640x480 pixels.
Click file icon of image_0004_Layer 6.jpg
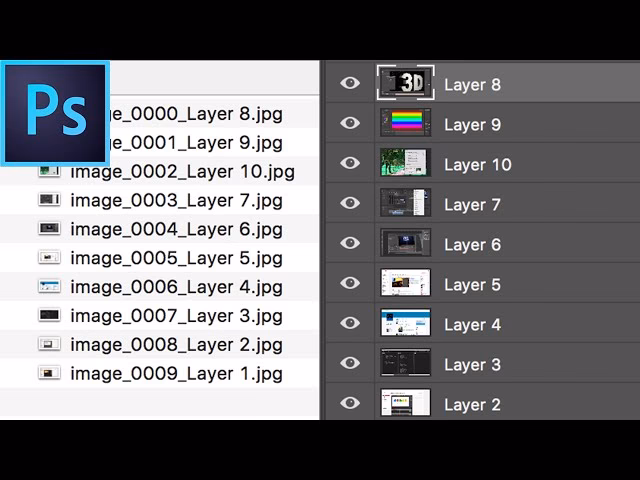click(49, 228)
